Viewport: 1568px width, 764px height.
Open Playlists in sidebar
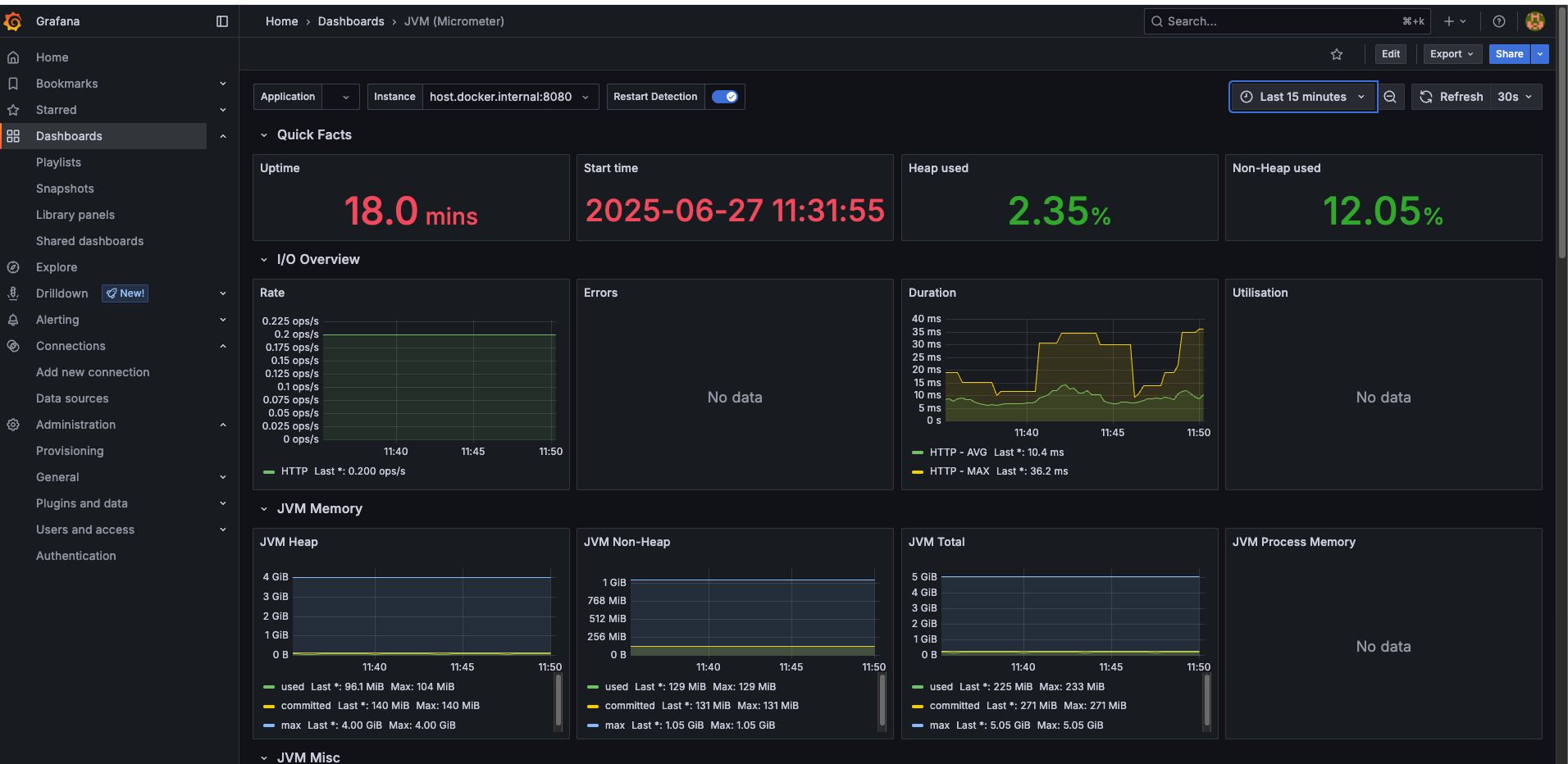(x=59, y=162)
